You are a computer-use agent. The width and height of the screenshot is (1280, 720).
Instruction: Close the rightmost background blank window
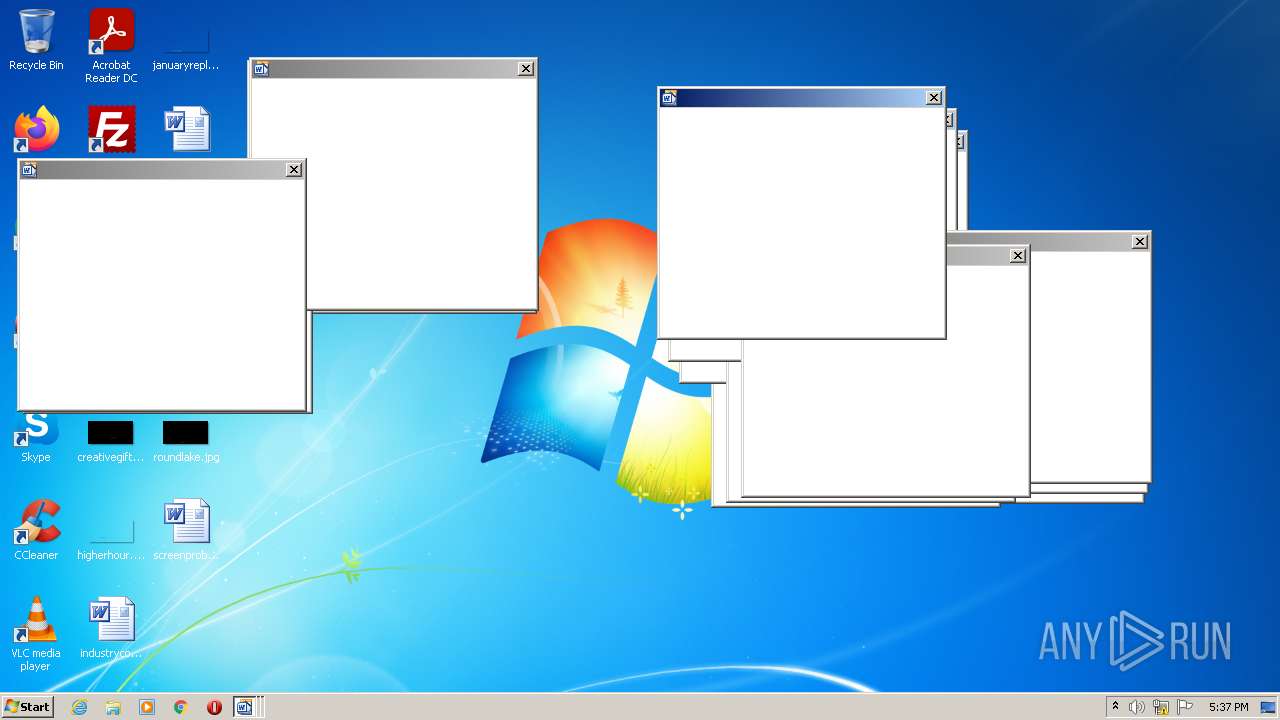click(1140, 241)
